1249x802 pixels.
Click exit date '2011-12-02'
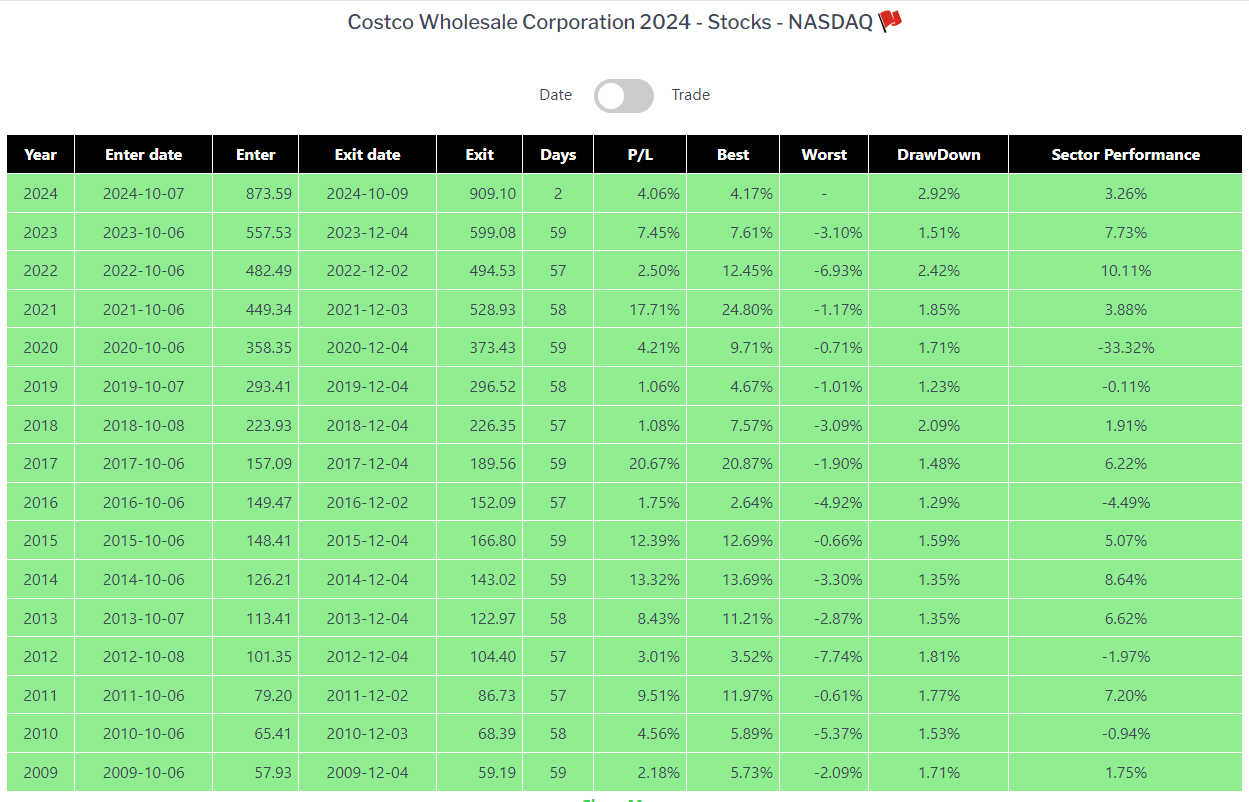tap(368, 696)
